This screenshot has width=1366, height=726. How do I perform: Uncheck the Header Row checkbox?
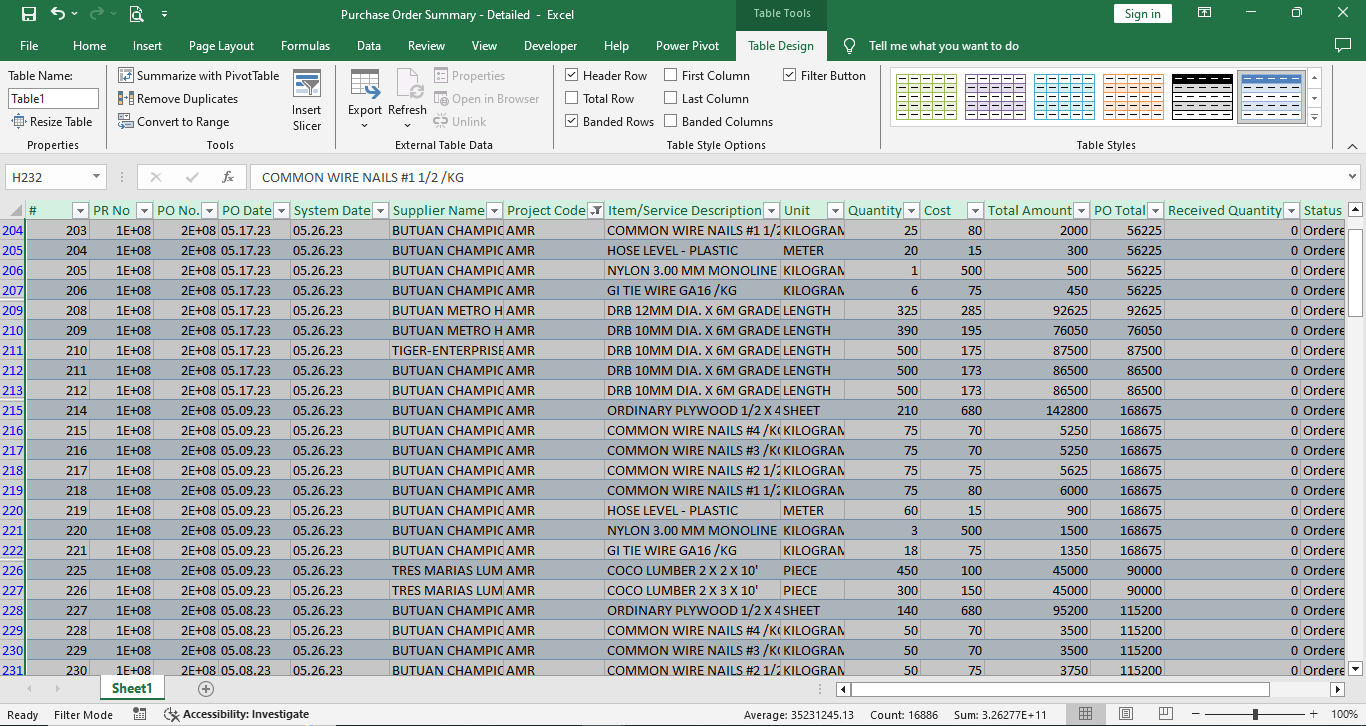tap(572, 76)
